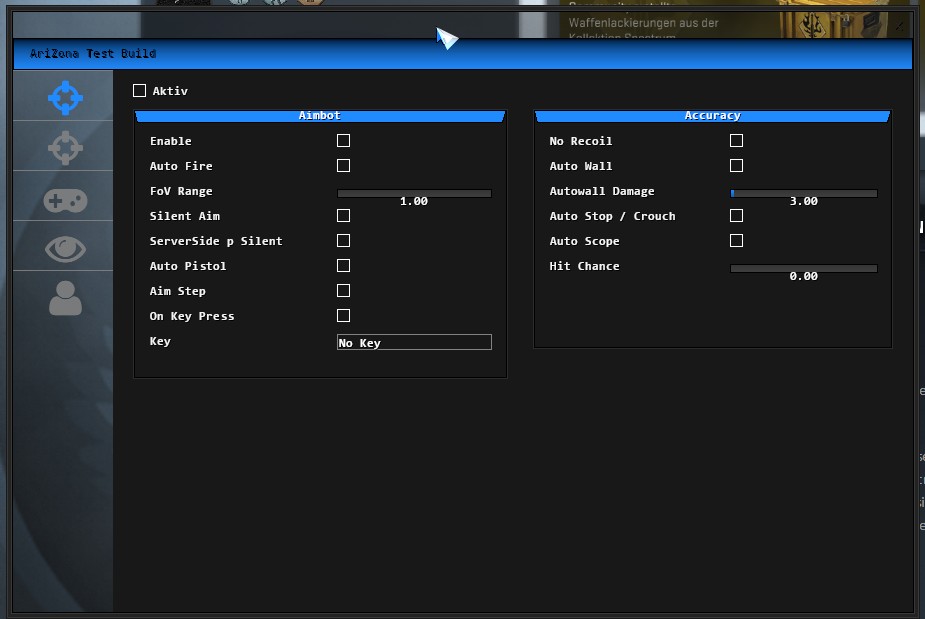Select the blue crosshair sidebar icon
Image resolution: width=925 pixels, height=619 pixels.
(65, 97)
